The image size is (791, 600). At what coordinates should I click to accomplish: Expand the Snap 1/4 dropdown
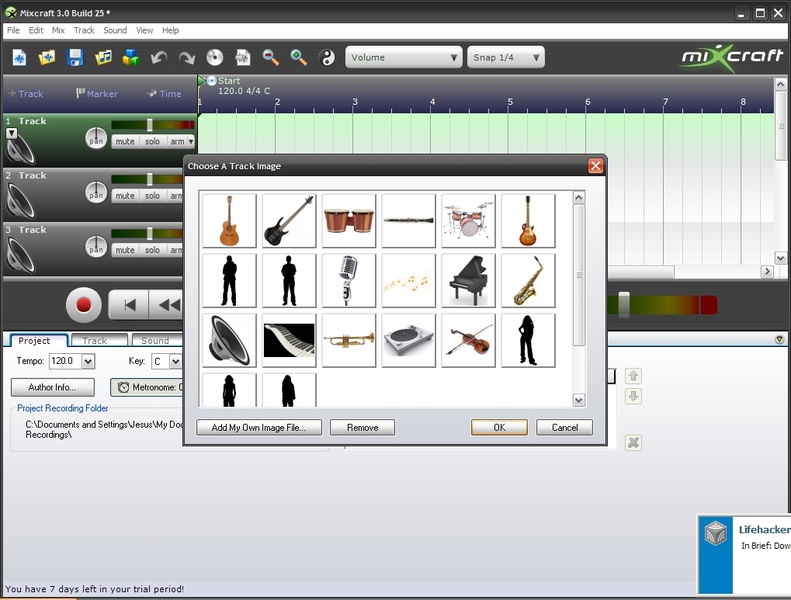(x=506, y=57)
